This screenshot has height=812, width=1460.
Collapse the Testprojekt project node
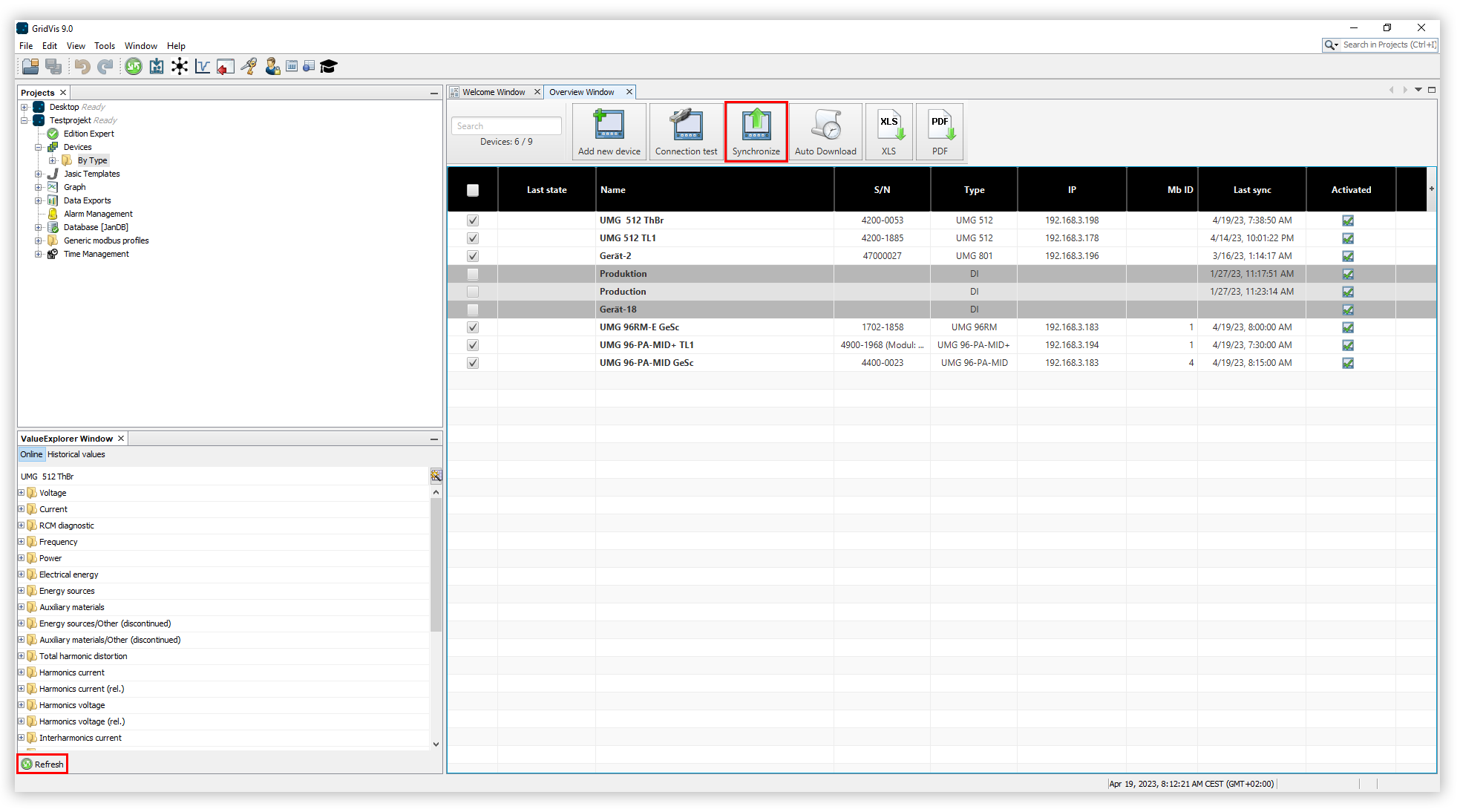pos(24,120)
